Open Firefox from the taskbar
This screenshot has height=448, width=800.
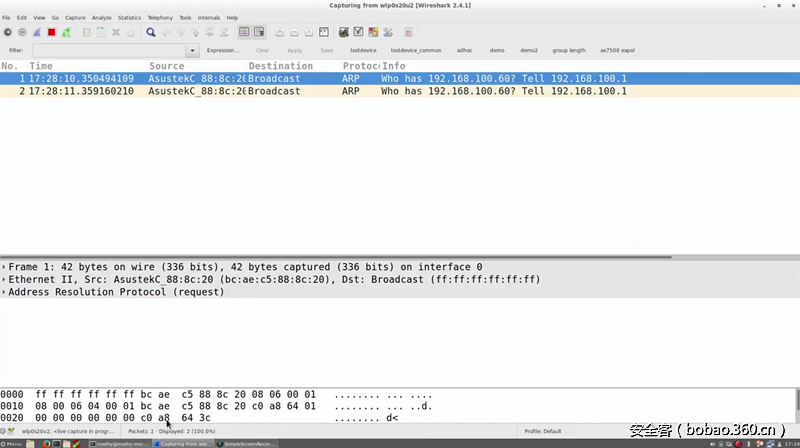tap(46, 444)
